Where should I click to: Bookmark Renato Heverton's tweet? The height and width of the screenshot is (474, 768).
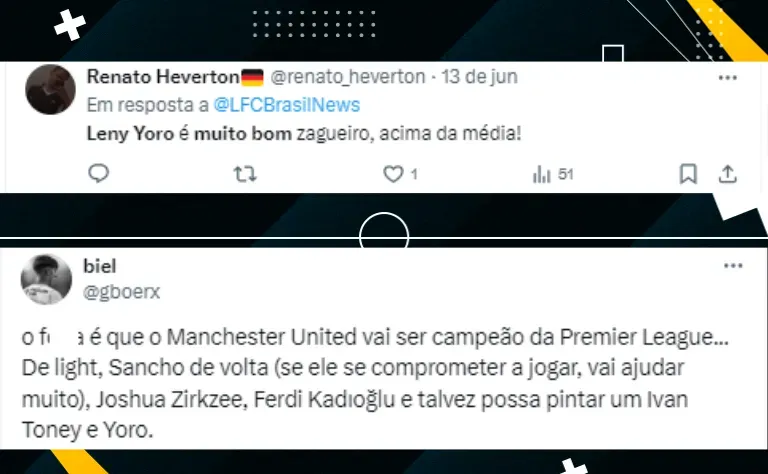tap(688, 174)
